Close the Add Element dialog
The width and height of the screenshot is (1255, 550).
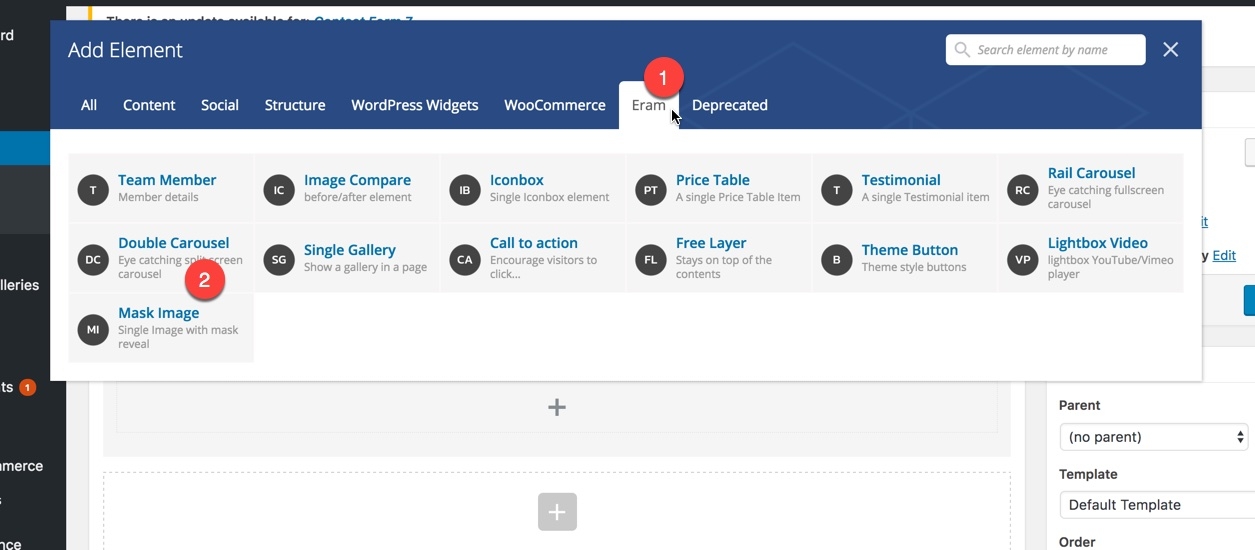point(1171,50)
